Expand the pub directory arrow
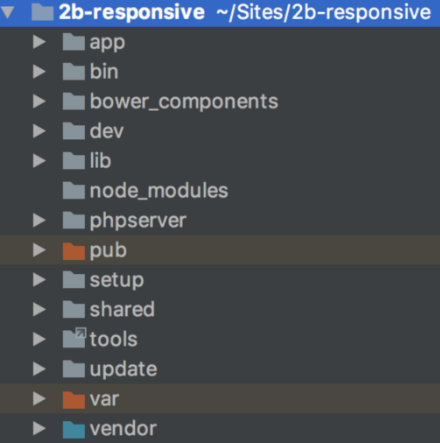Screen dimensions: 440x443 [x=39, y=250]
